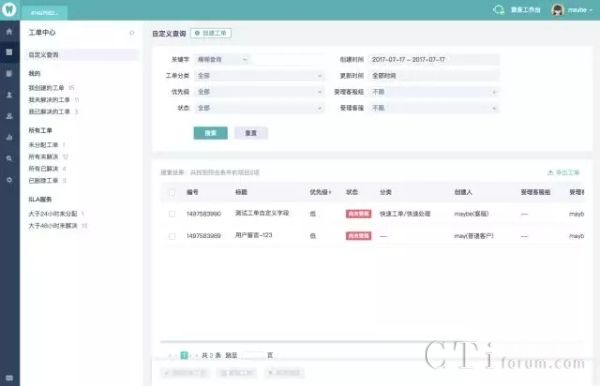Open the bar chart statistics sidebar icon

pos(9,137)
